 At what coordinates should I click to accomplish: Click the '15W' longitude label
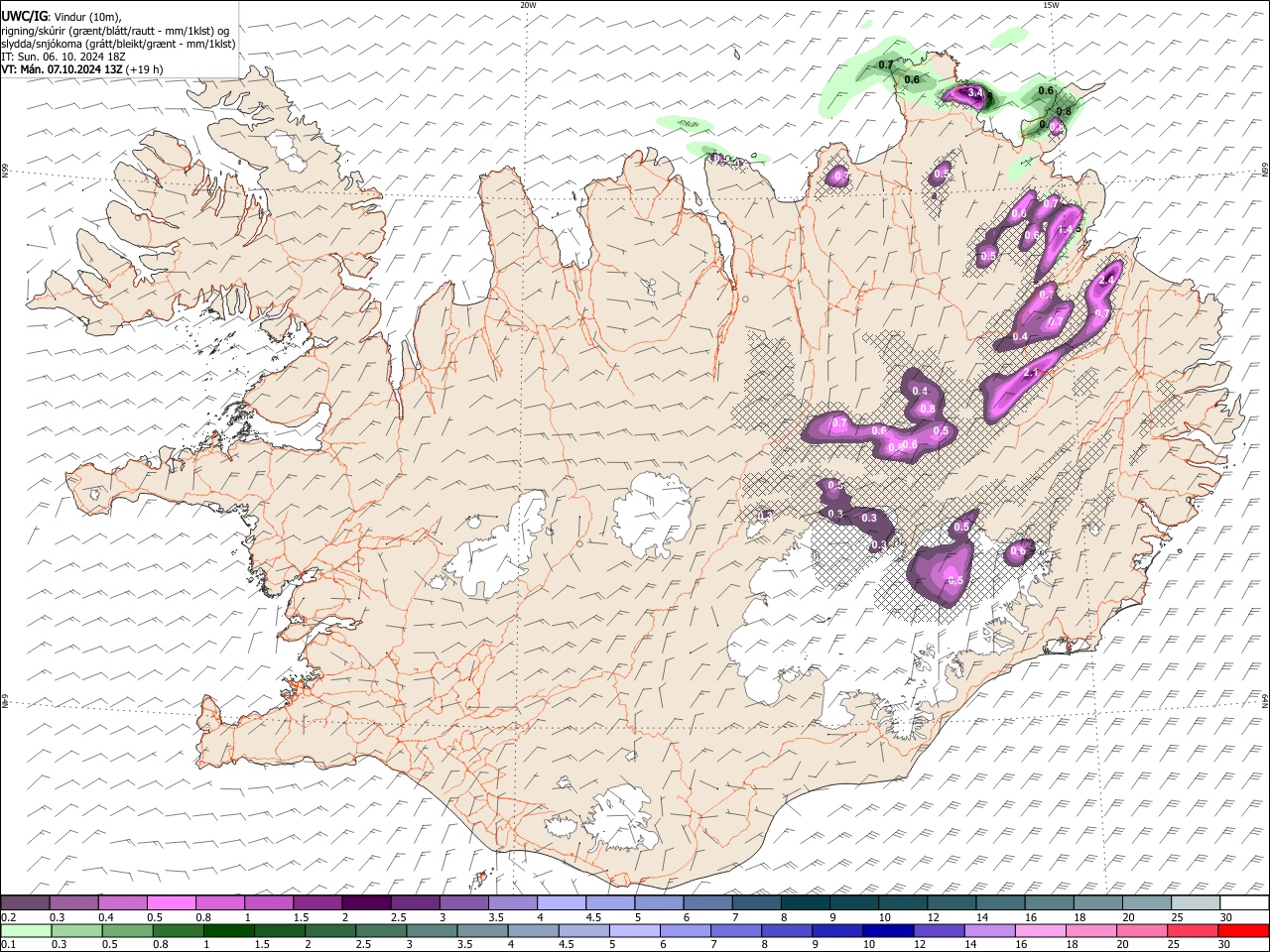(1050, 5)
